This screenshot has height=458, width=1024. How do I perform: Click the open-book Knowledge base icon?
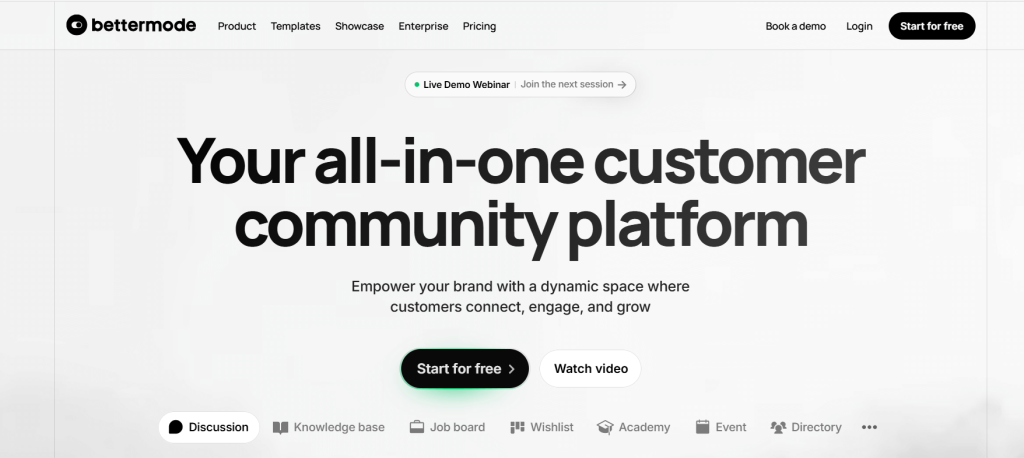click(280, 427)
